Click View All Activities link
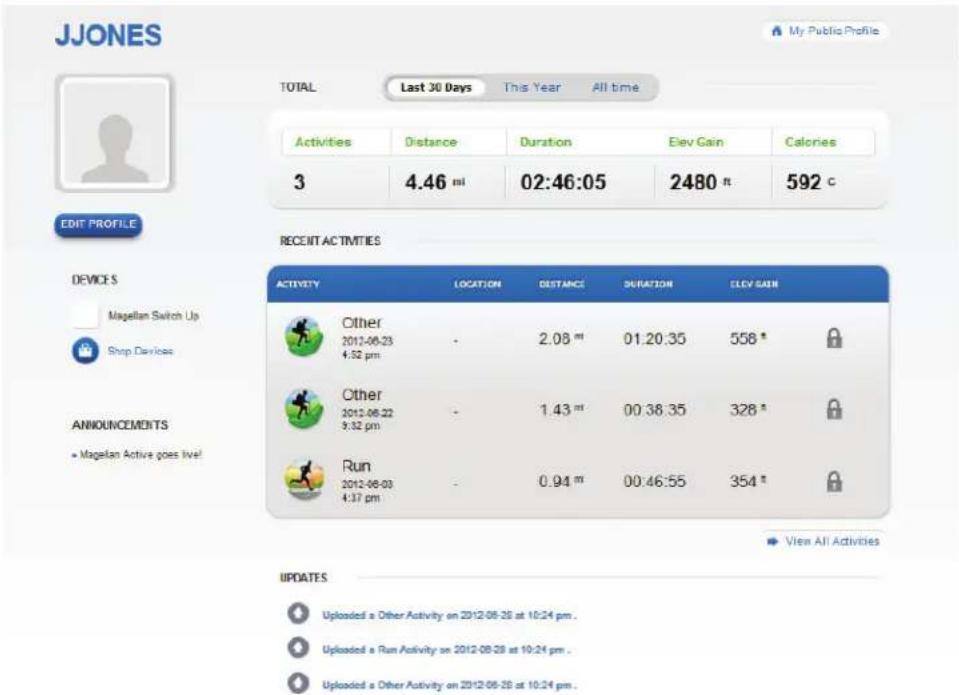 click(x=832, y=541)
